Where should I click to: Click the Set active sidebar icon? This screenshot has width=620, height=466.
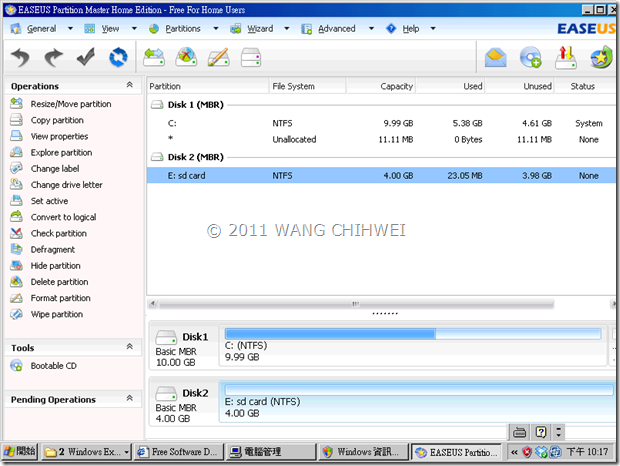point(16,201)
